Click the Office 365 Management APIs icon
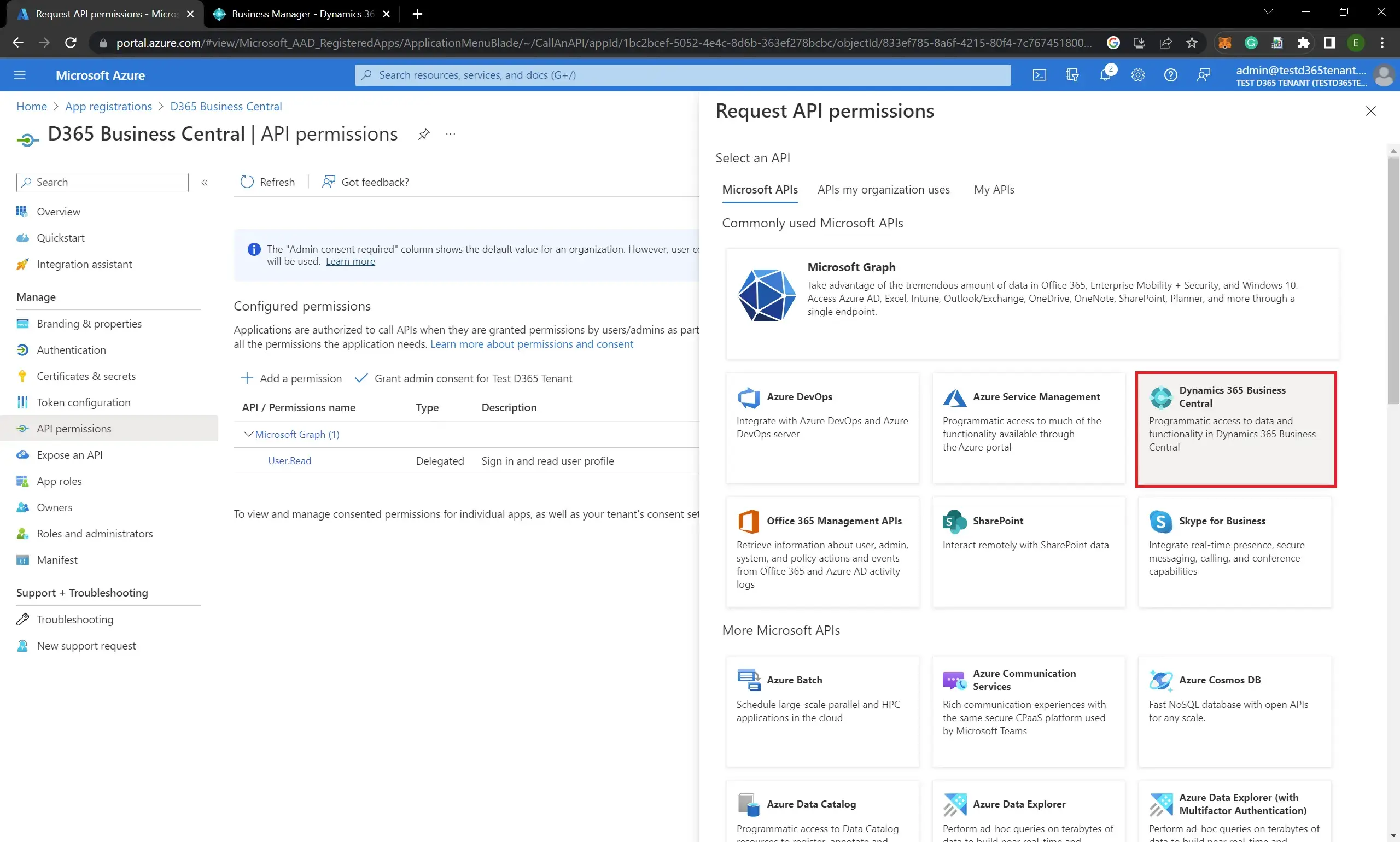1400x842 pixels. [x=749, y=520]
